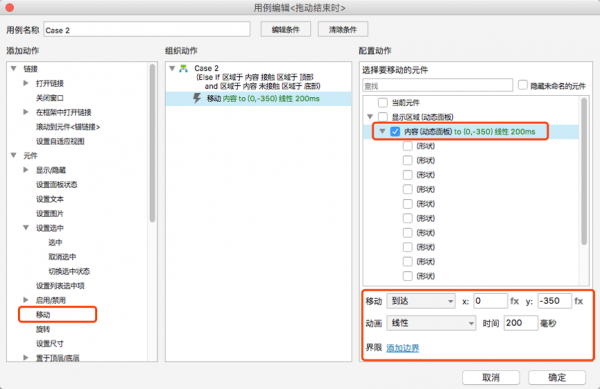Image resolution: width=600 pixels, height=389 pixels.
Task: Expand the 置于顶层/底层 item
Action: point(26,358)
